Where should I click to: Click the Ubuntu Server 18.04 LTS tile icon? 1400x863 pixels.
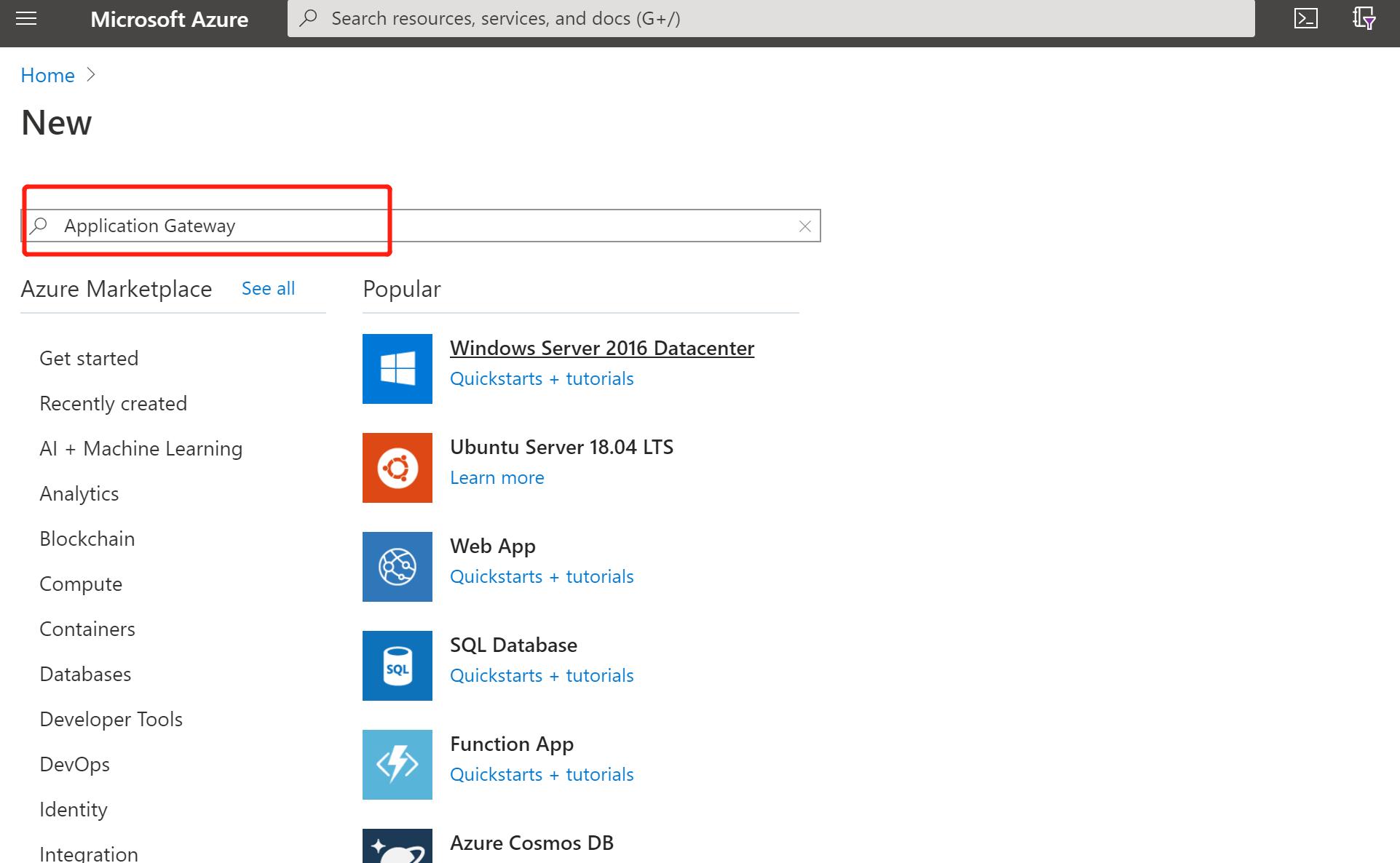(x=397, y=467)
